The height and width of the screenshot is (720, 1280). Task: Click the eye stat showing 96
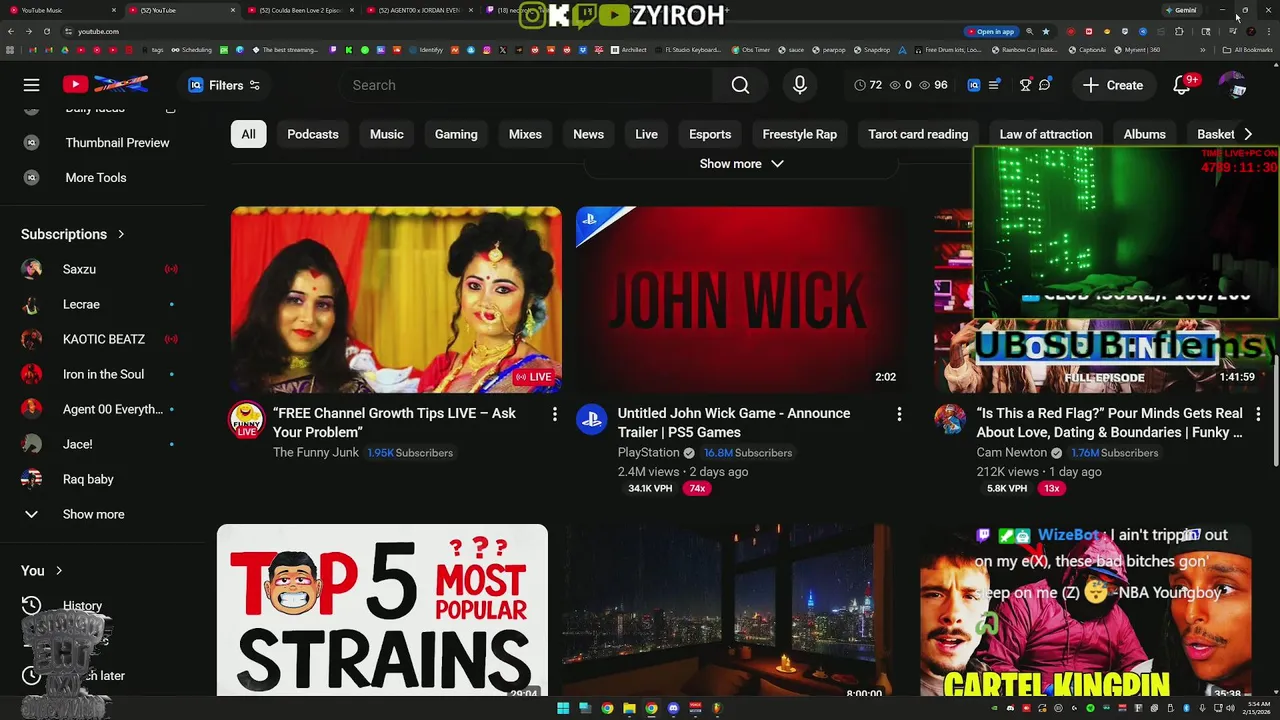pyautogui.click(x=933, y=85)
